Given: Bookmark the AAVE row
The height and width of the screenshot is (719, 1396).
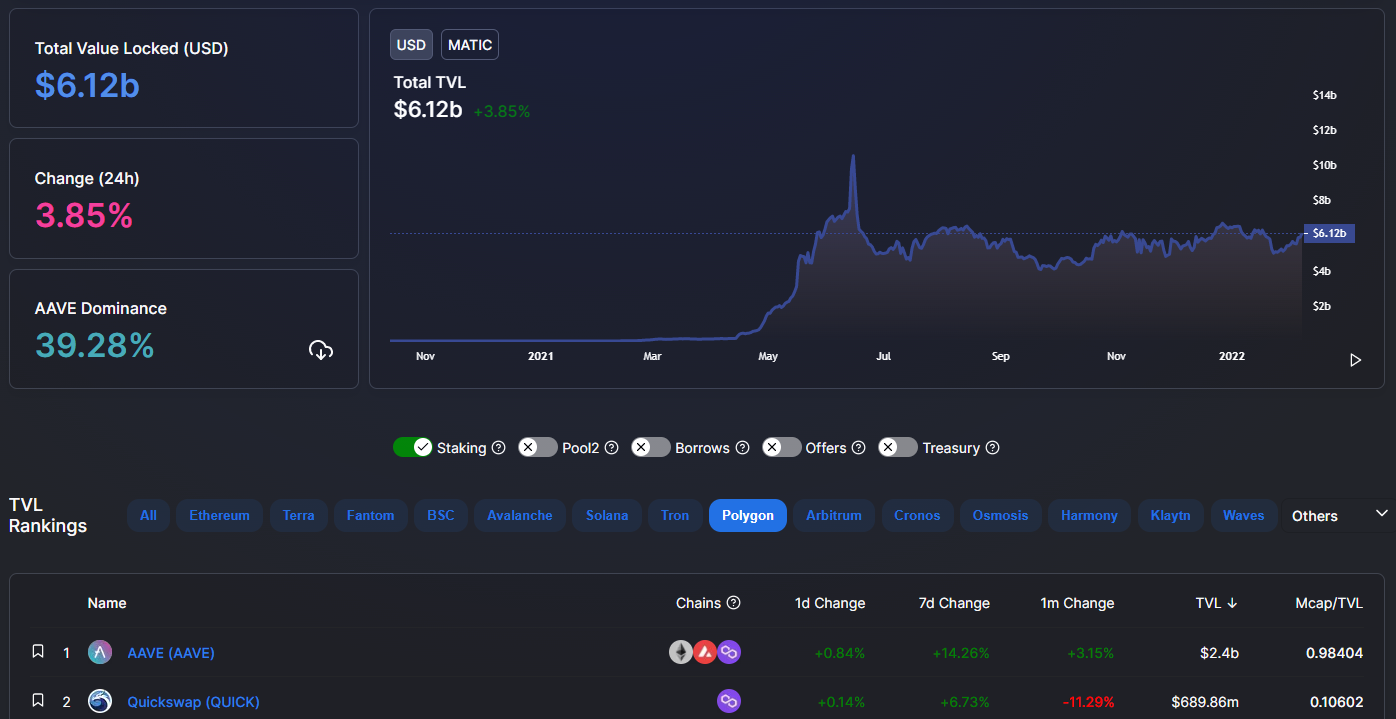Looking at the screenshot, I should point(38,652).
